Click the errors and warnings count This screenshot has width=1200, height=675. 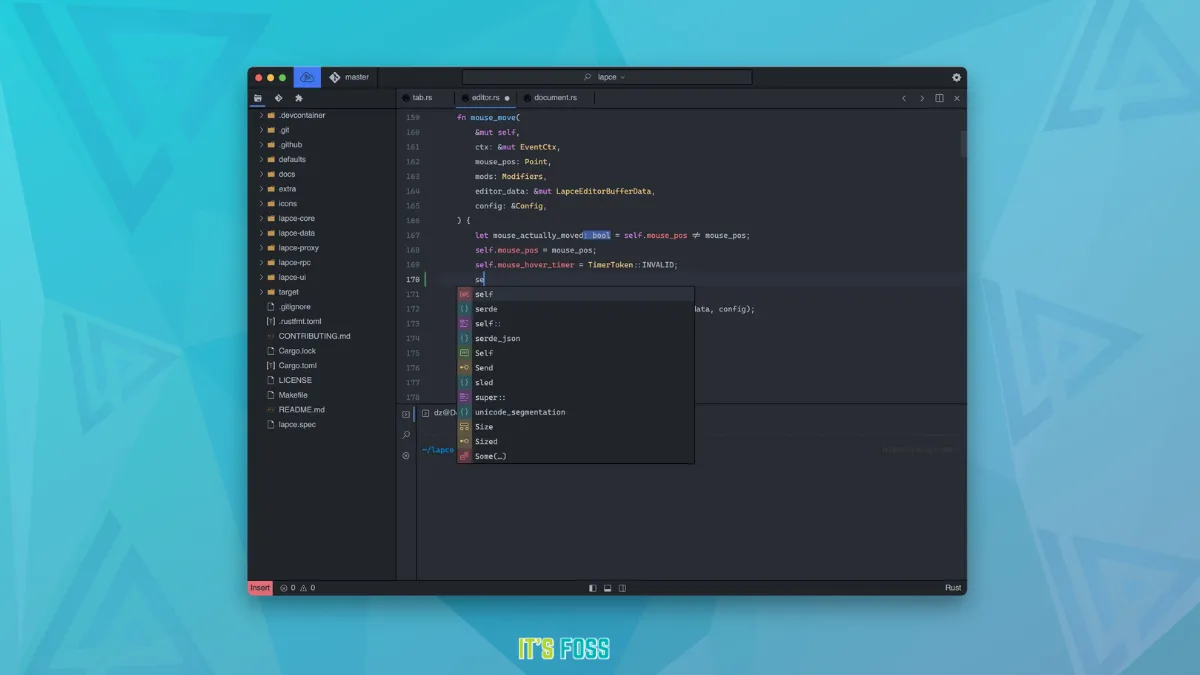point(298,588)
